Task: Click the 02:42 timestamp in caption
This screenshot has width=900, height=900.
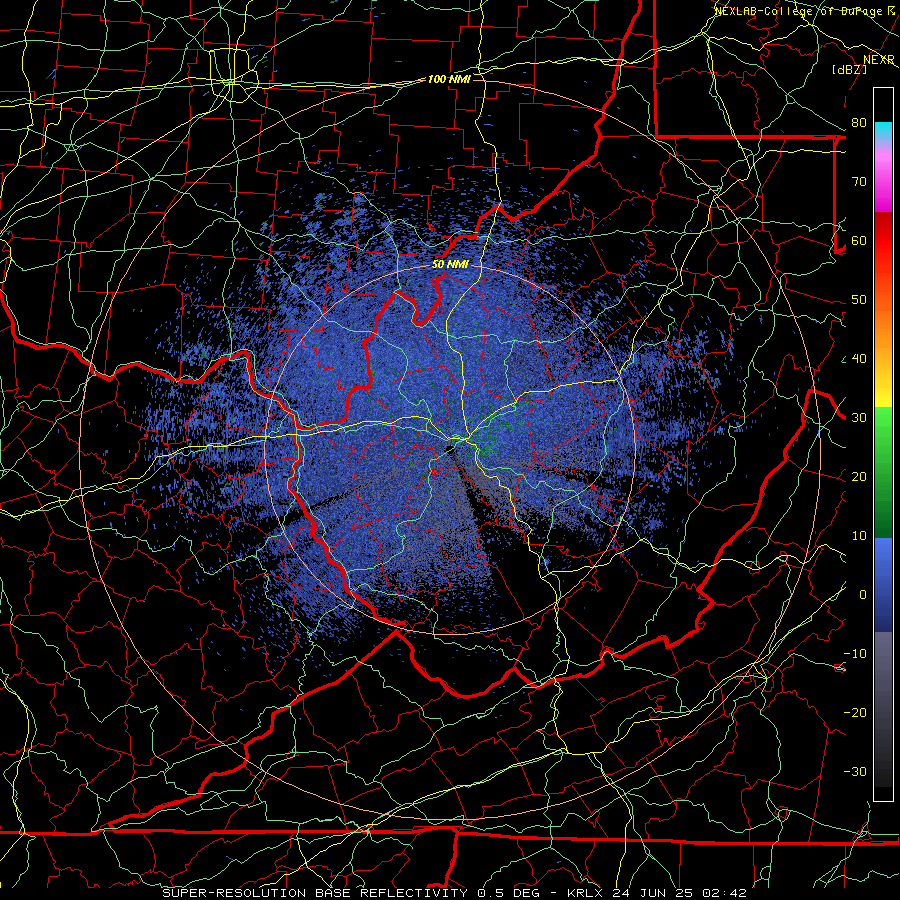Action: click(724, 893)
